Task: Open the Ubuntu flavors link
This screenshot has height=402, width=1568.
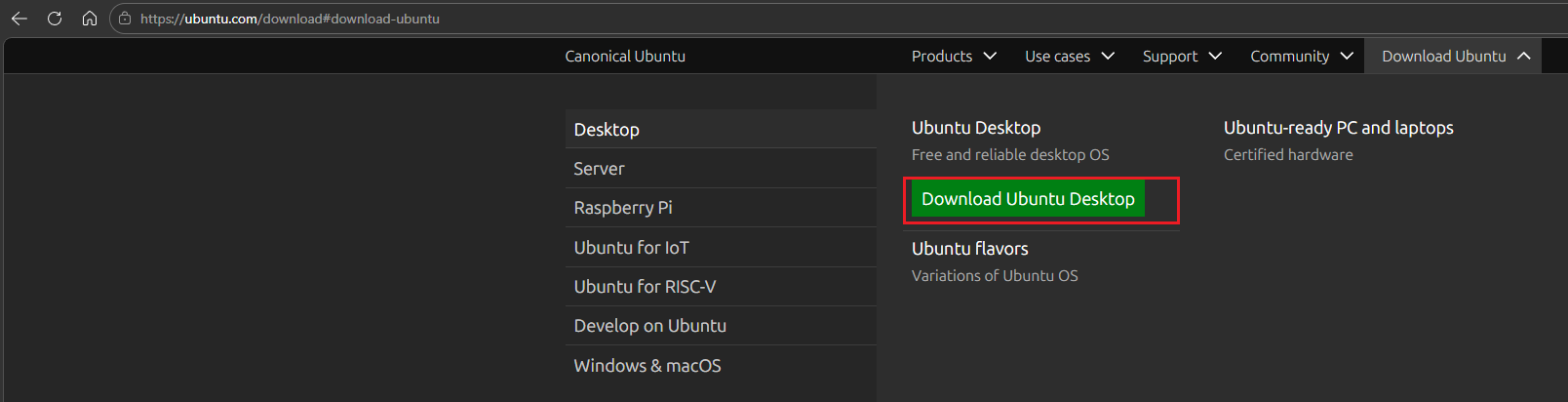Action: 969,249
